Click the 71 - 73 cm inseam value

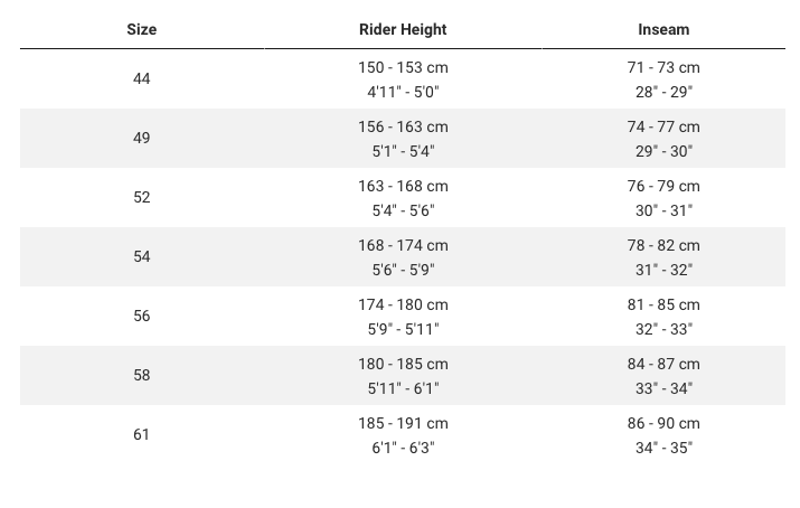664,68
